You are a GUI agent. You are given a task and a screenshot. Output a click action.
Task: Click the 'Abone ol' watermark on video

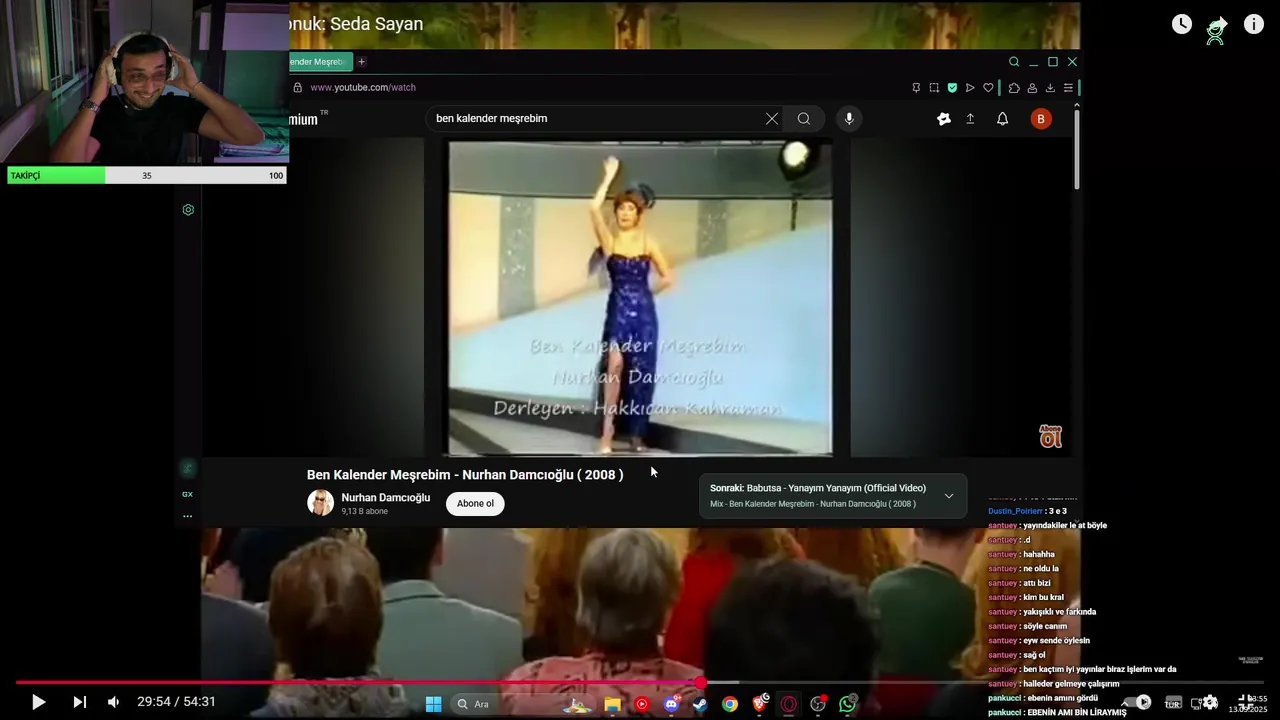tap(1050, 436)
